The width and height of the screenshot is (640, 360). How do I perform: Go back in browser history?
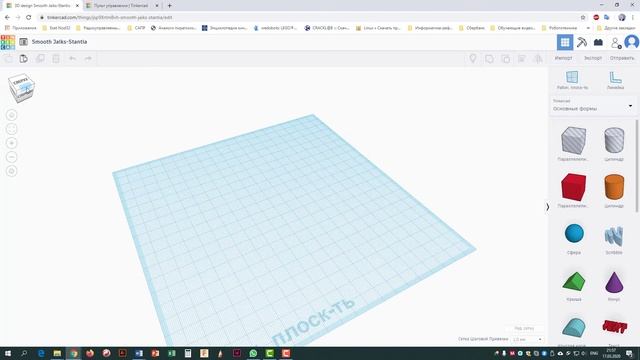pos(7,18)
